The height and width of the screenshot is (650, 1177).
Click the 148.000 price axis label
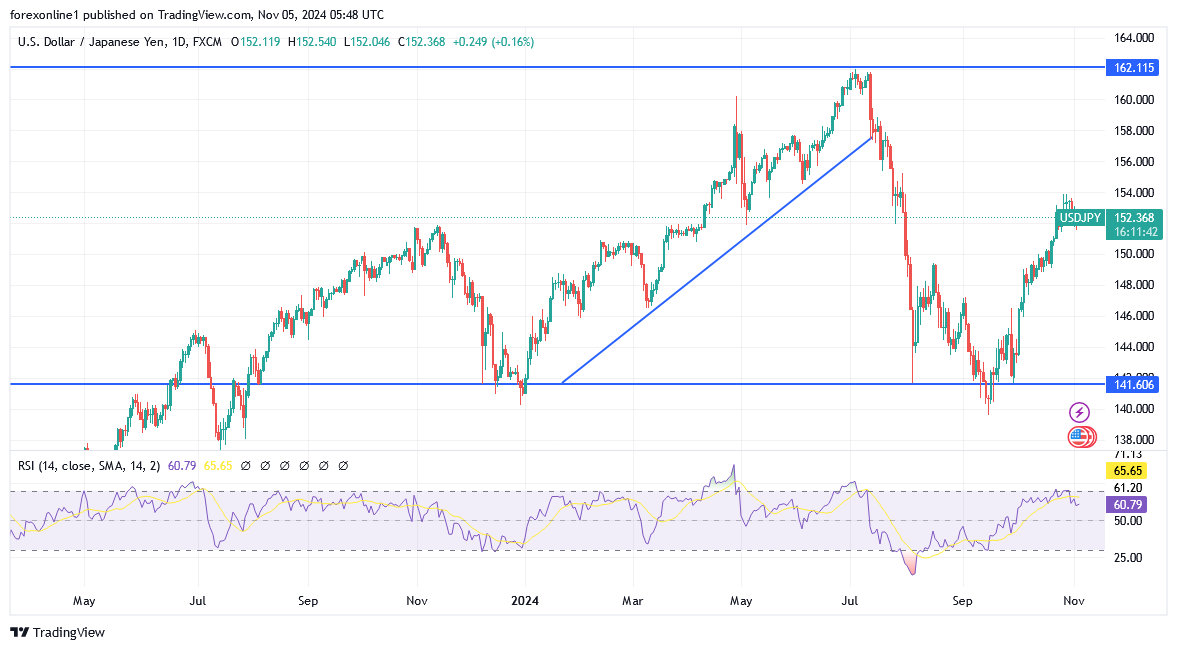[1133, 284]
